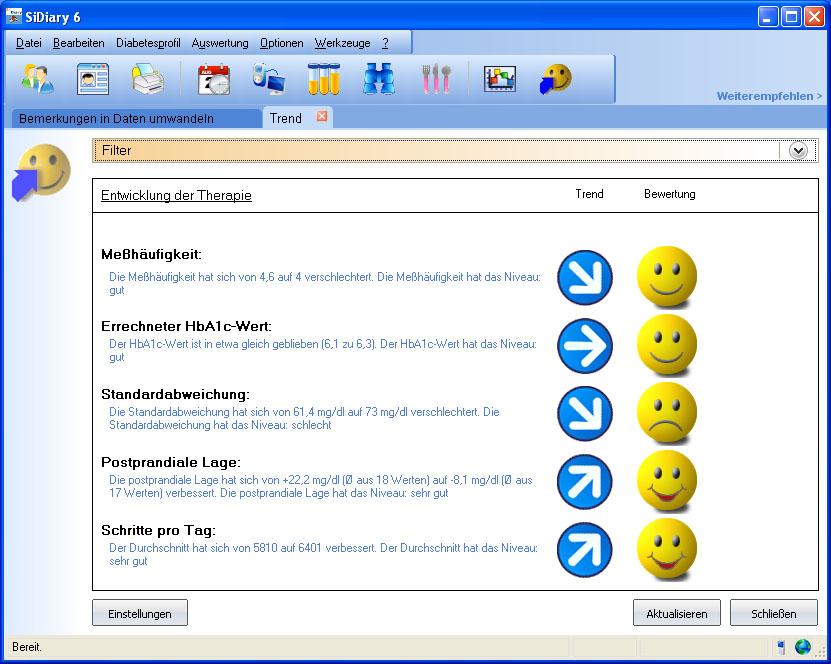Open the Auswertung menu

point(220,43)
